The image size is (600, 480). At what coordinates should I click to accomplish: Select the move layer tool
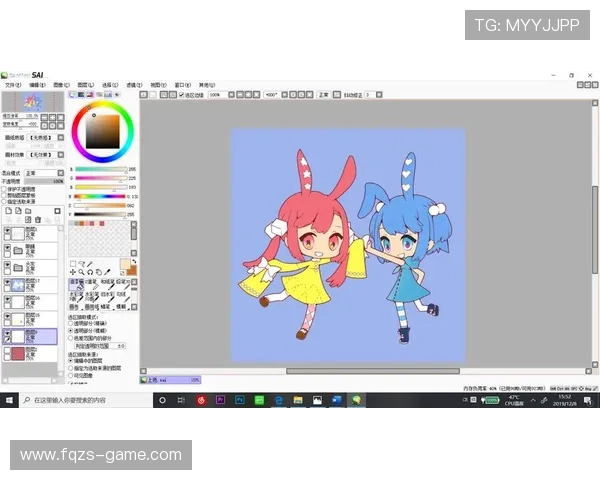pos(72,272)
